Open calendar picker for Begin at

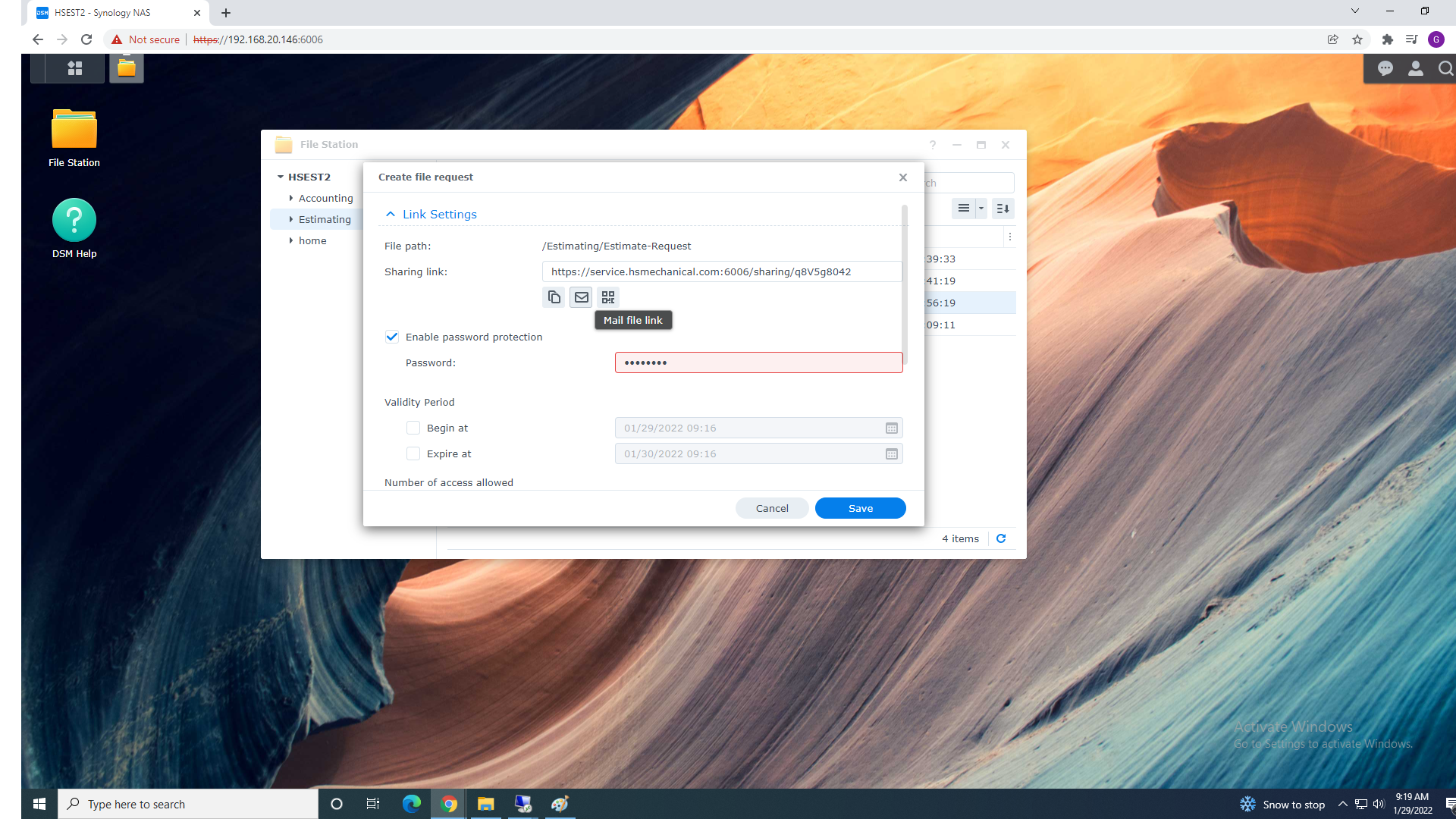pos(892,428)
